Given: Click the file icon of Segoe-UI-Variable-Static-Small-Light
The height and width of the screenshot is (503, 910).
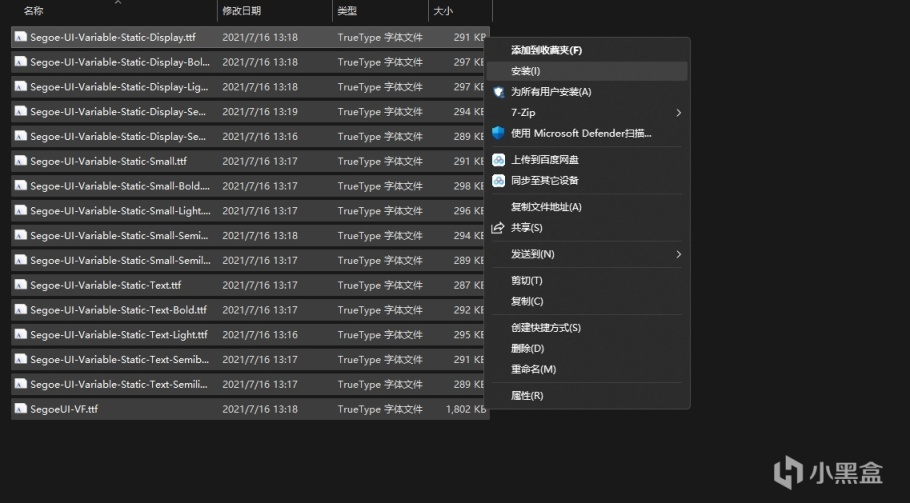Looking at the screenshot, I should [x=21, y=211].
